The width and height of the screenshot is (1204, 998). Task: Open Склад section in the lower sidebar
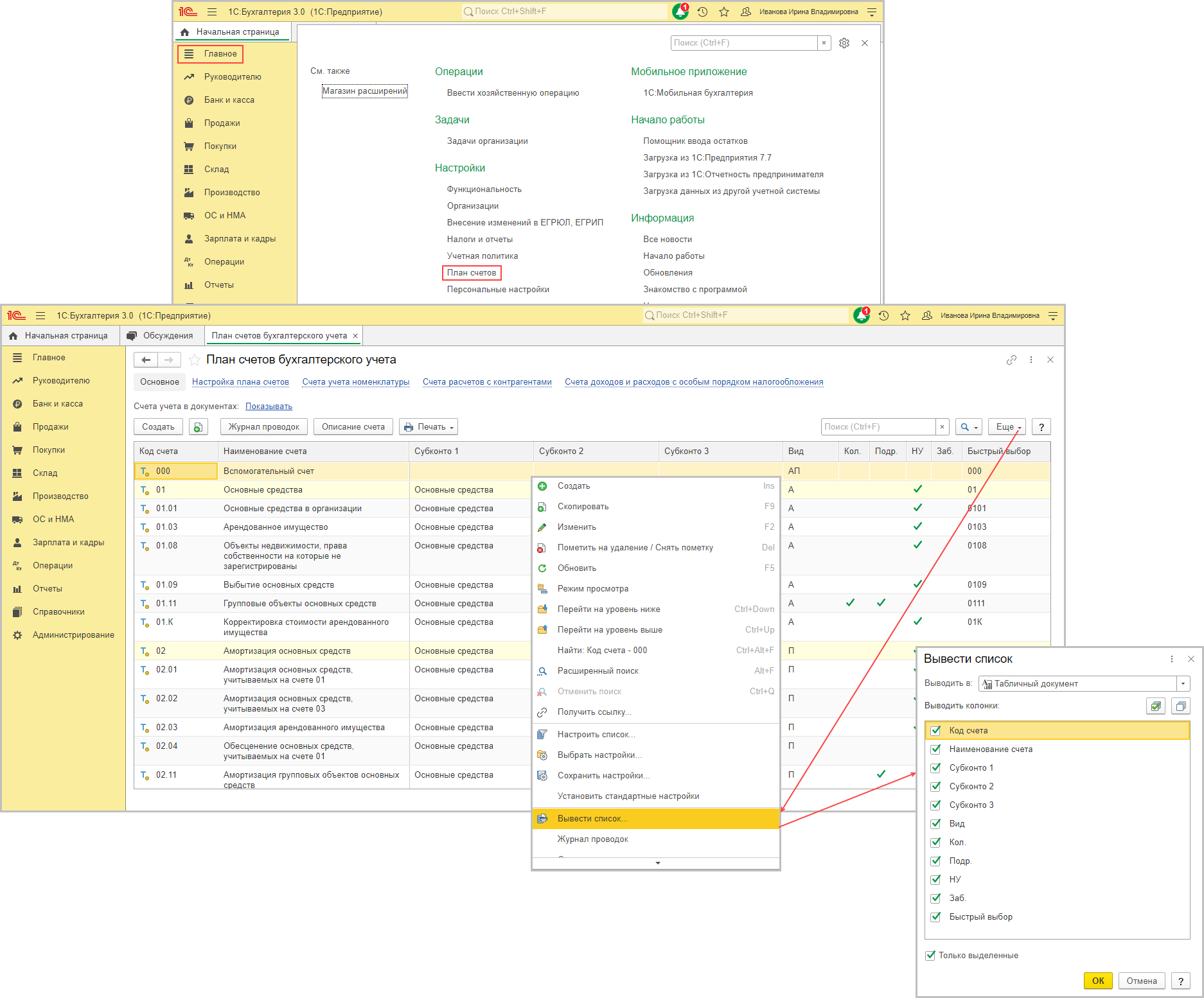point(45,473)
